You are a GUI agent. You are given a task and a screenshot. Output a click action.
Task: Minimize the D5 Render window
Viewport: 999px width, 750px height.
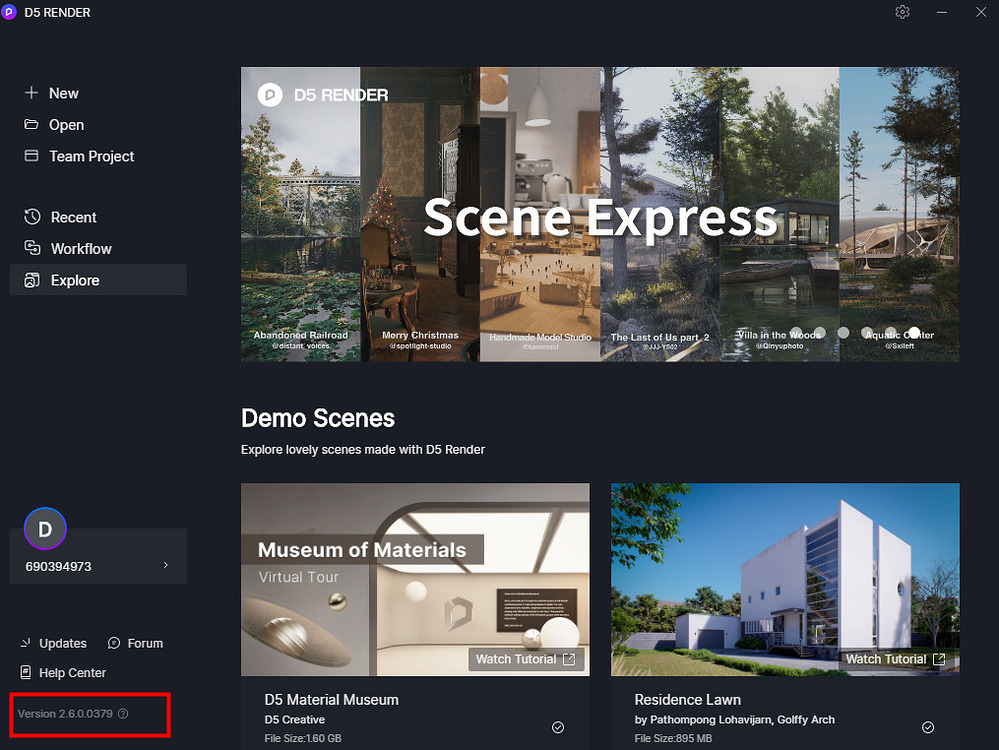[x=942, y=12]
